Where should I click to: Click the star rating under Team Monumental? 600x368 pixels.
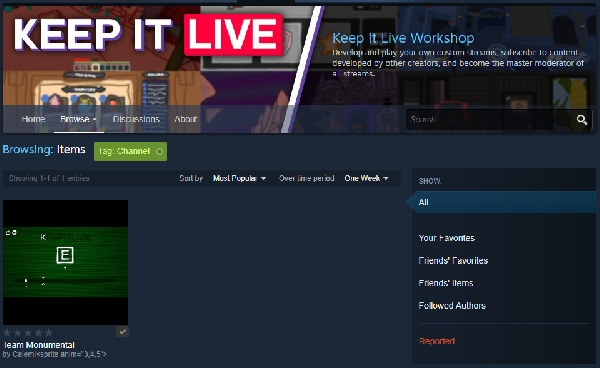[28, 332]
